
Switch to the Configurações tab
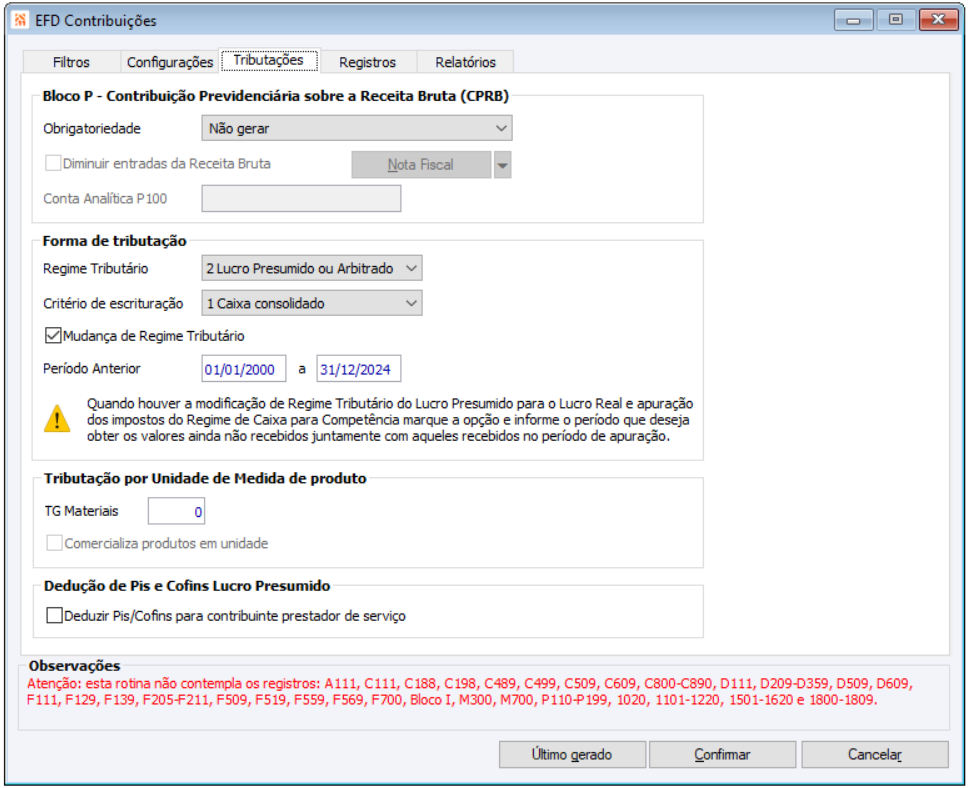pos(170,62)
